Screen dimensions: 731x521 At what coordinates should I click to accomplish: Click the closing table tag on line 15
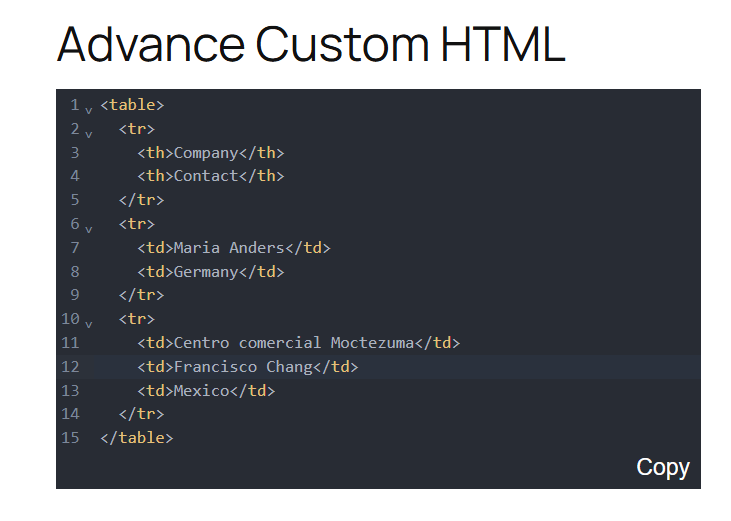pos(137,438)
